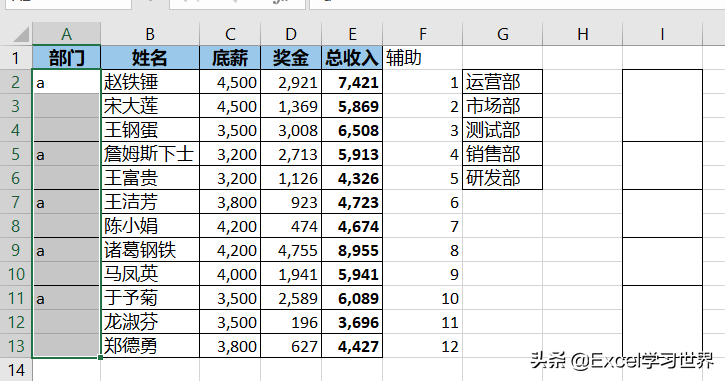The width and height of the screenshot is (725, 381).
Task: Select column I header
Action: click(663, 34)
